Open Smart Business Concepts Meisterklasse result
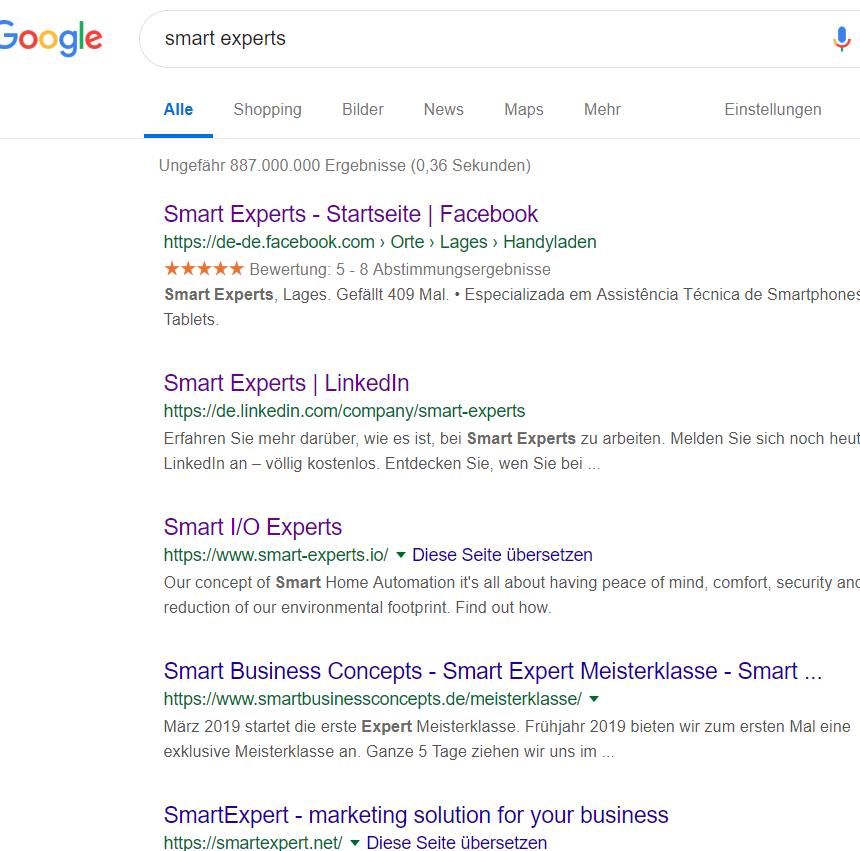The image size is (860, 851). click(x=492, y=671)
